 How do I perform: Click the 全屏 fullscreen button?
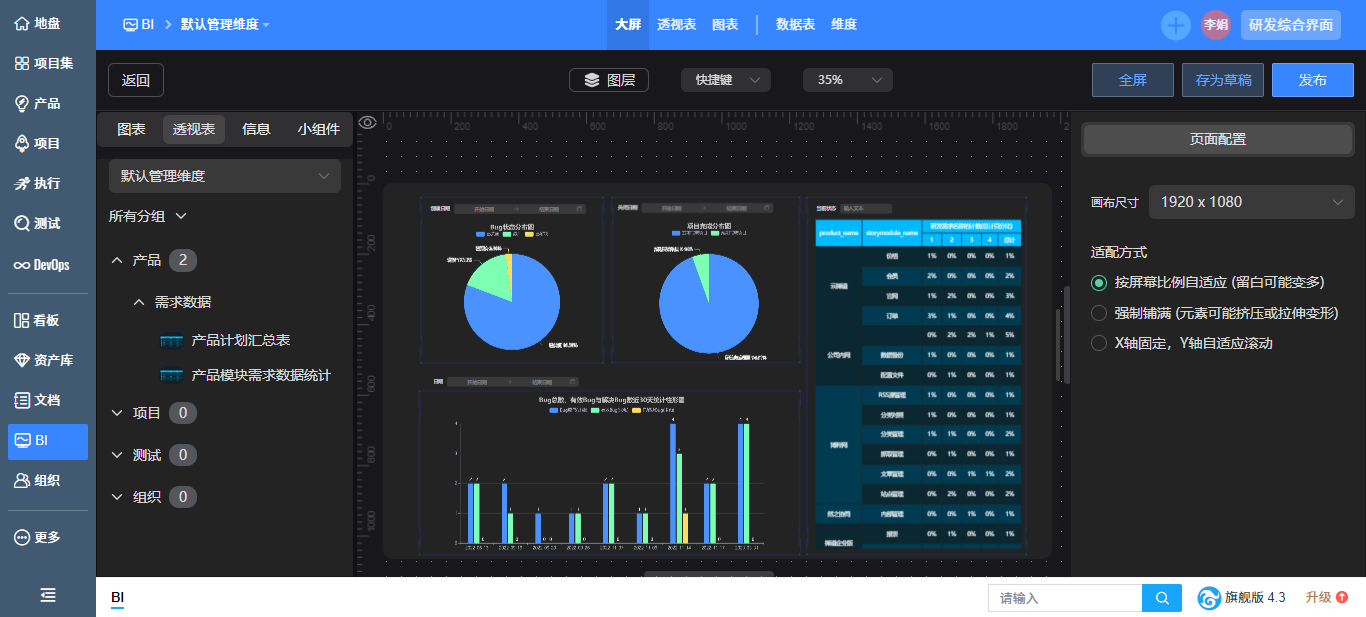click(1133, 80)
